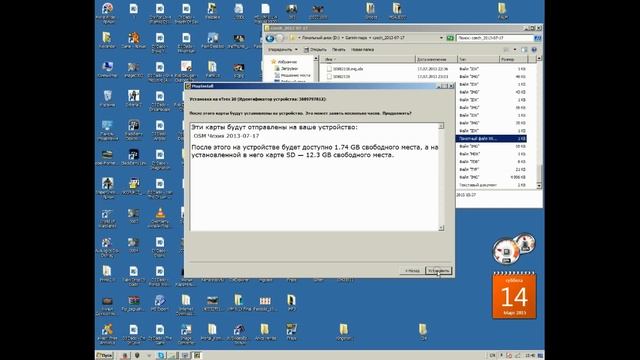Open the Пуск Start button

pos(104,356)
